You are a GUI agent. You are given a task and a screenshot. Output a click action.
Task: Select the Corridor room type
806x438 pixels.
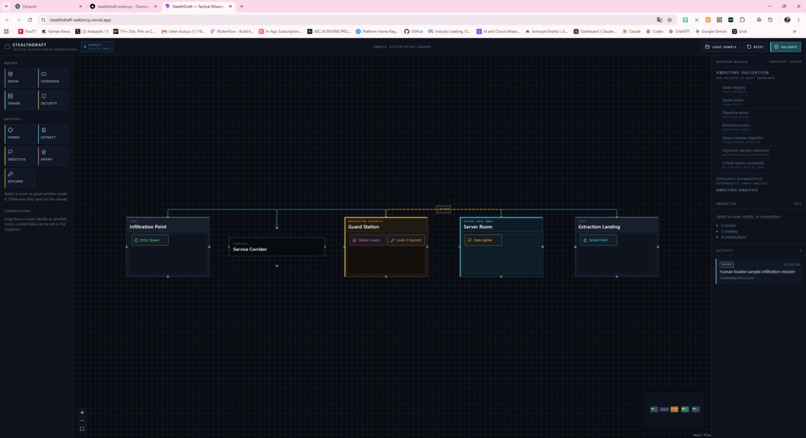[x=53, y=77]
